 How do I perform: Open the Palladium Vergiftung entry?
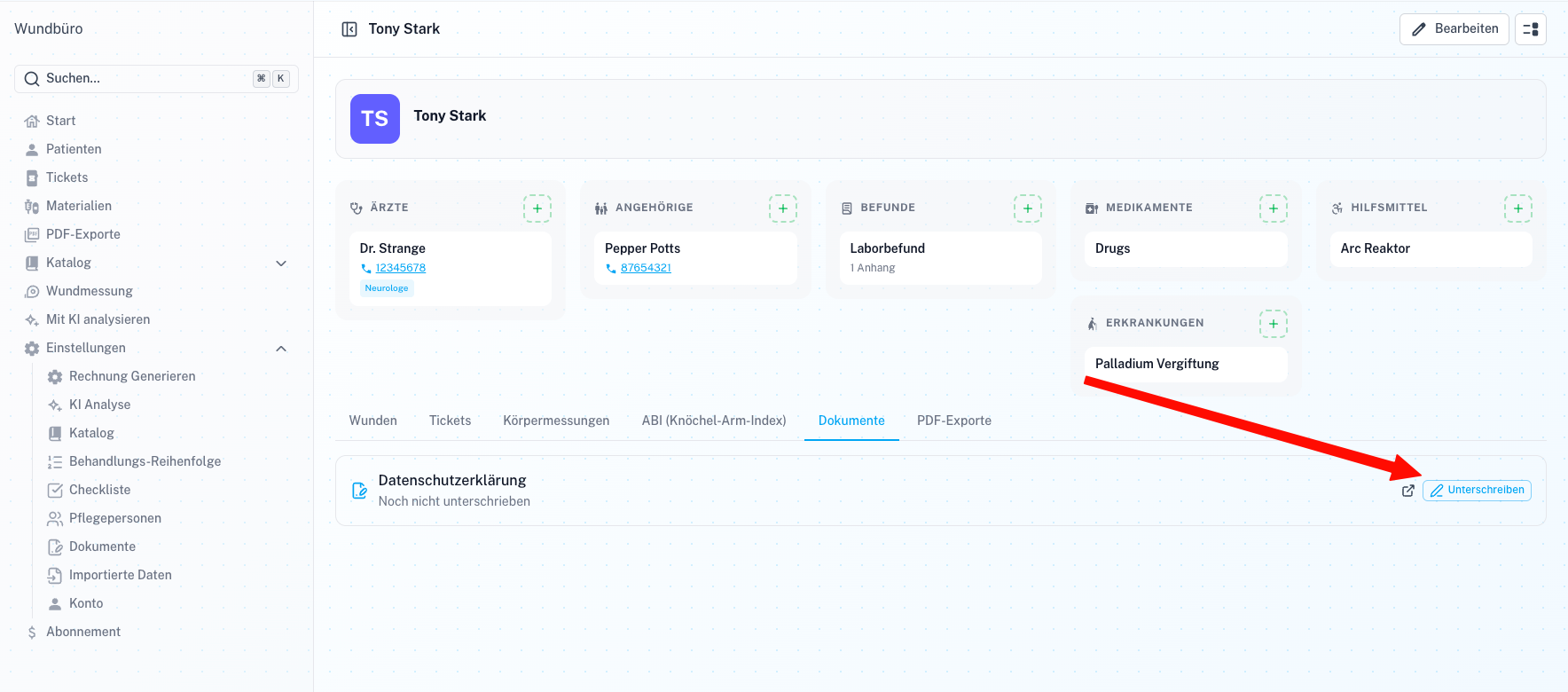[1186, 365]
